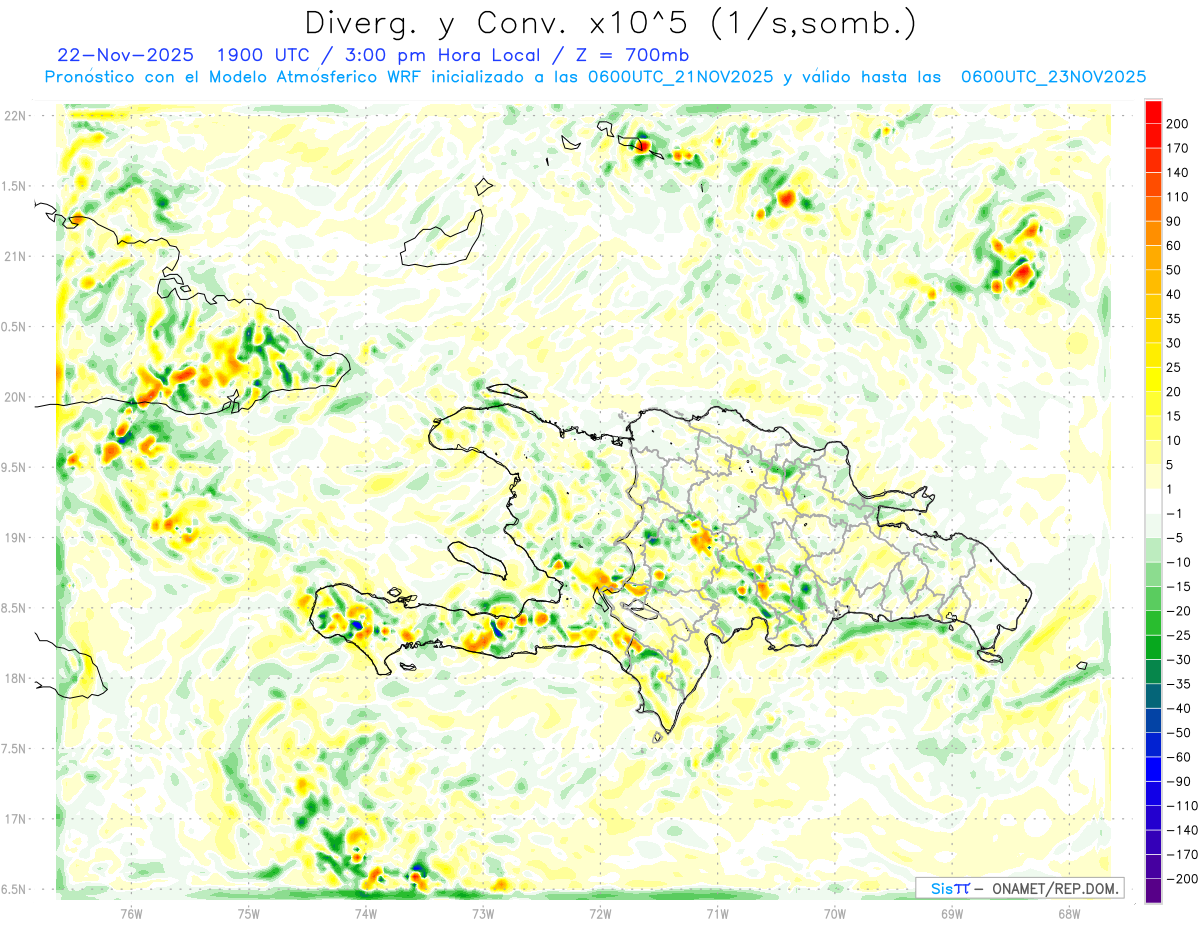The width and height of the screenshot is (1200, 927).
Task: Click the "19N" latitude label
Action: coord(15,537)
